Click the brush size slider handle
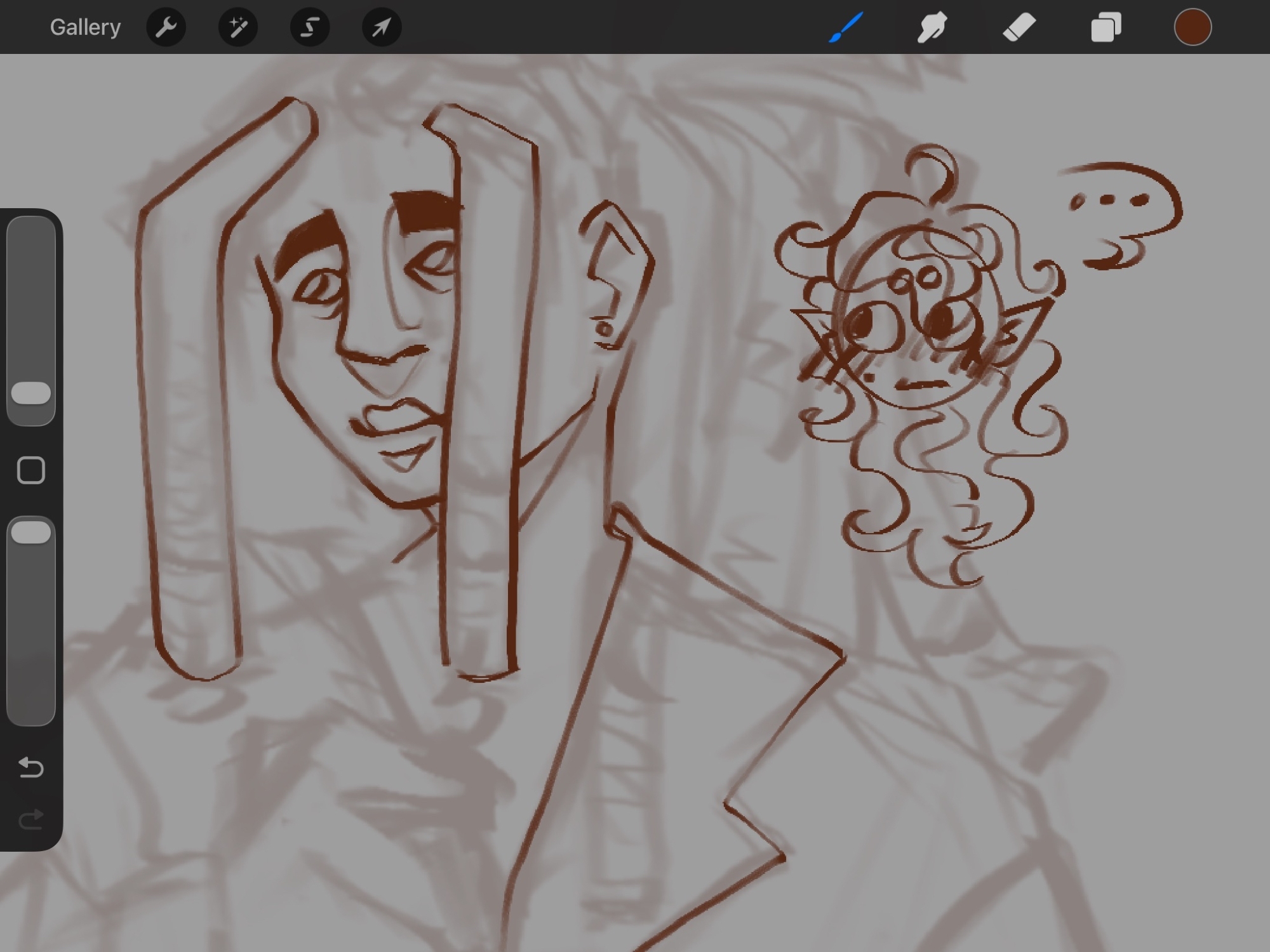This screenshot has width=1270, height=952. pyautogui.click(x=31, y=393)
